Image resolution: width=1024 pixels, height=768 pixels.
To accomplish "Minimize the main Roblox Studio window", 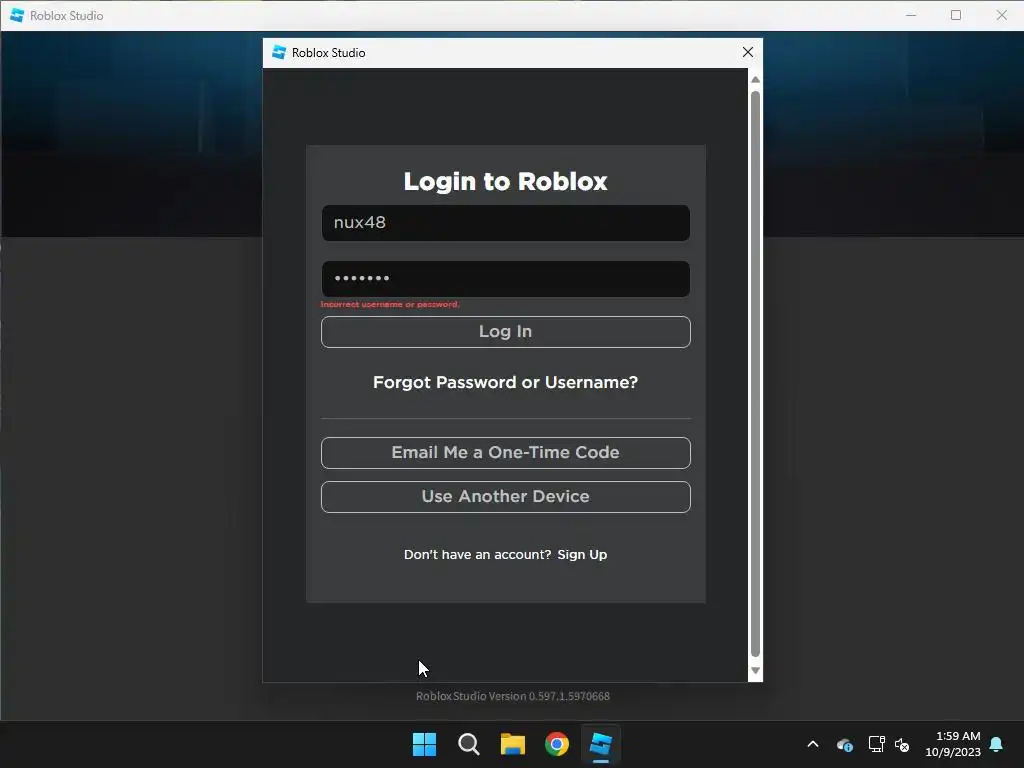I will (911, 15).
